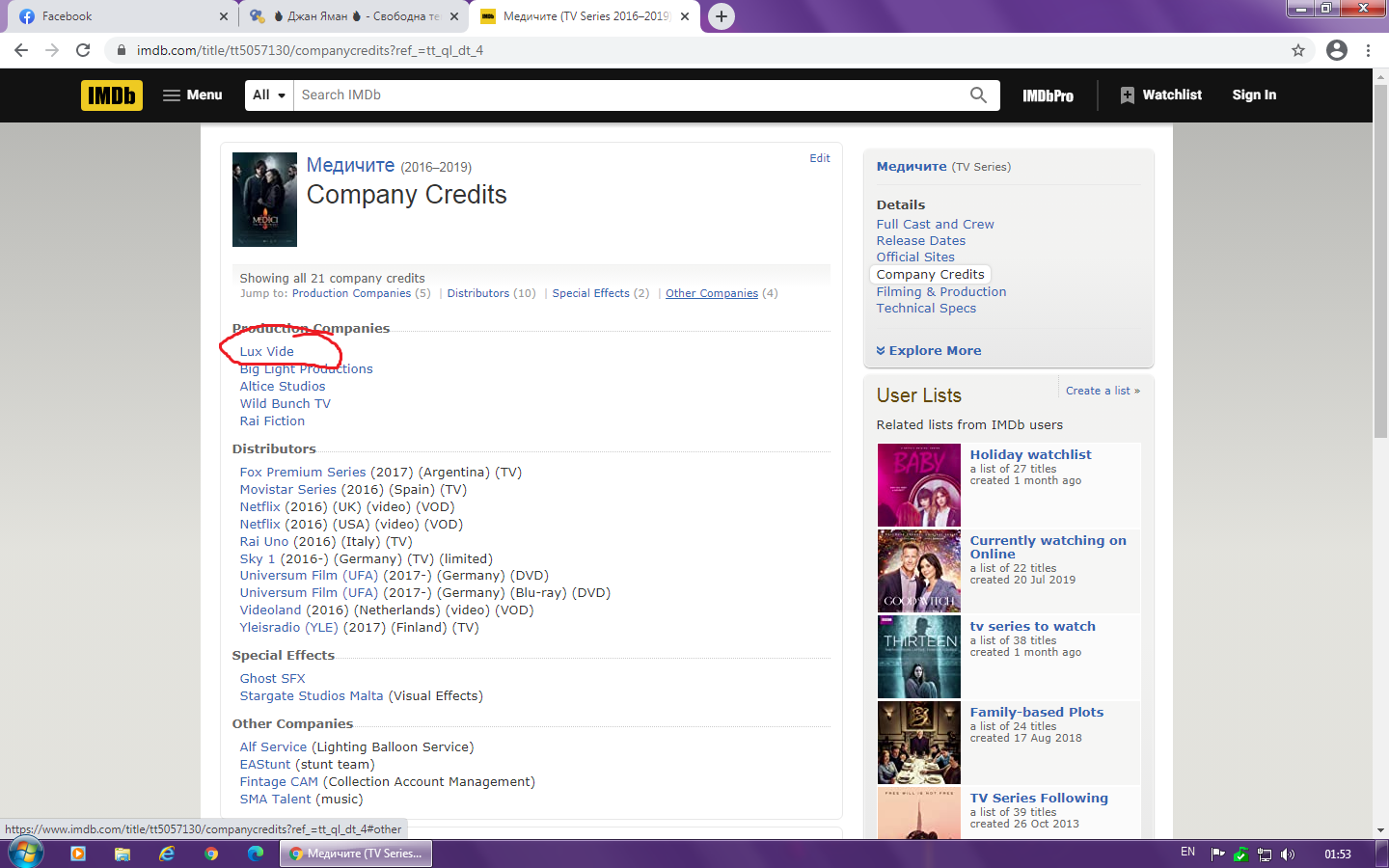Open a new browser tab

721,16
